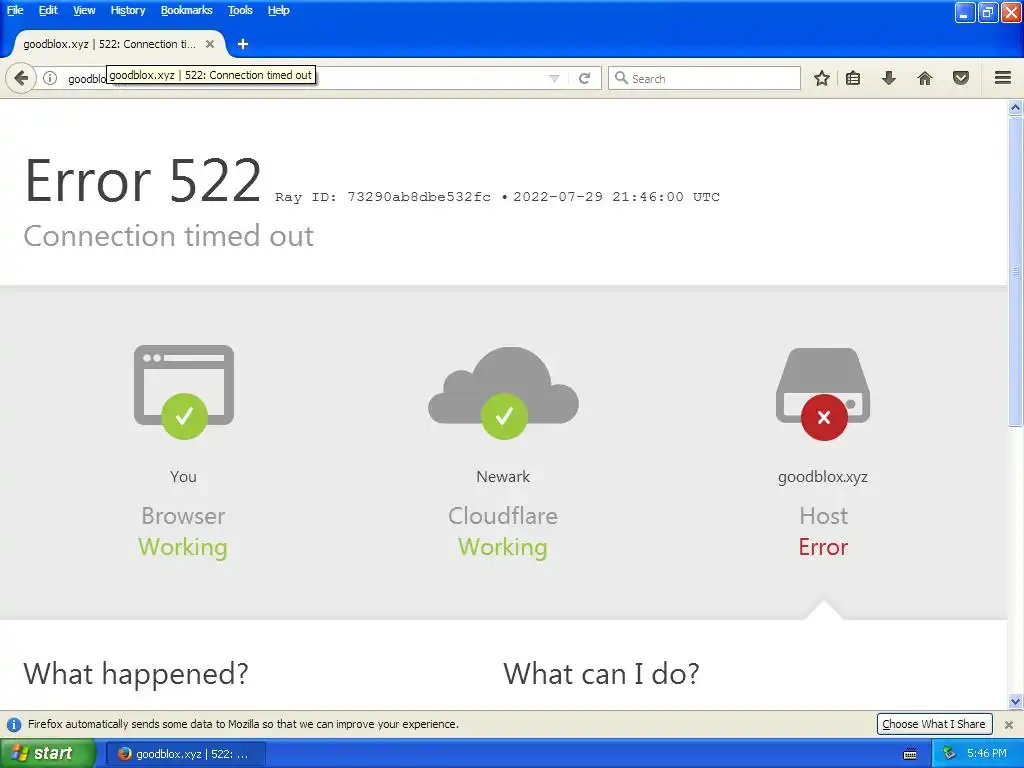Click the search magnifier icon
The image size is (1024, 768).
621,78
